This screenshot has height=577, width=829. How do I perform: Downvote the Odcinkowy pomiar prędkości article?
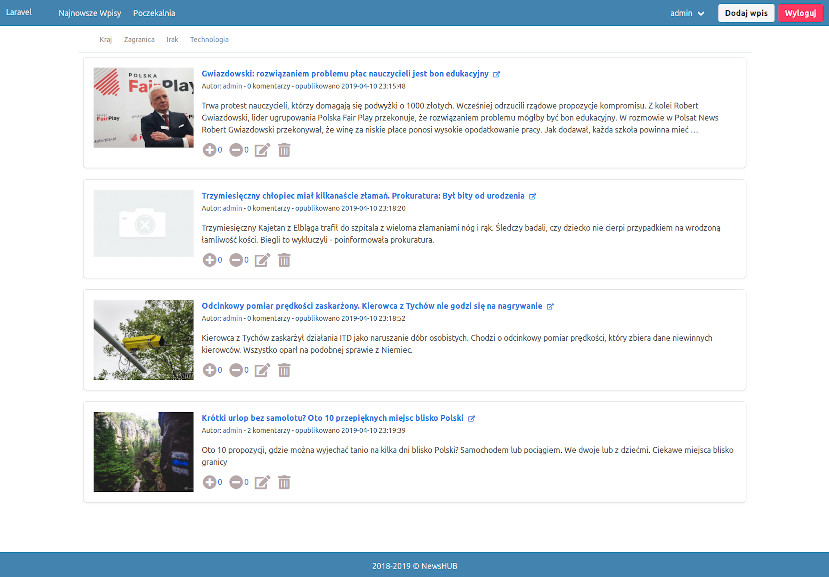coord(236,370)
